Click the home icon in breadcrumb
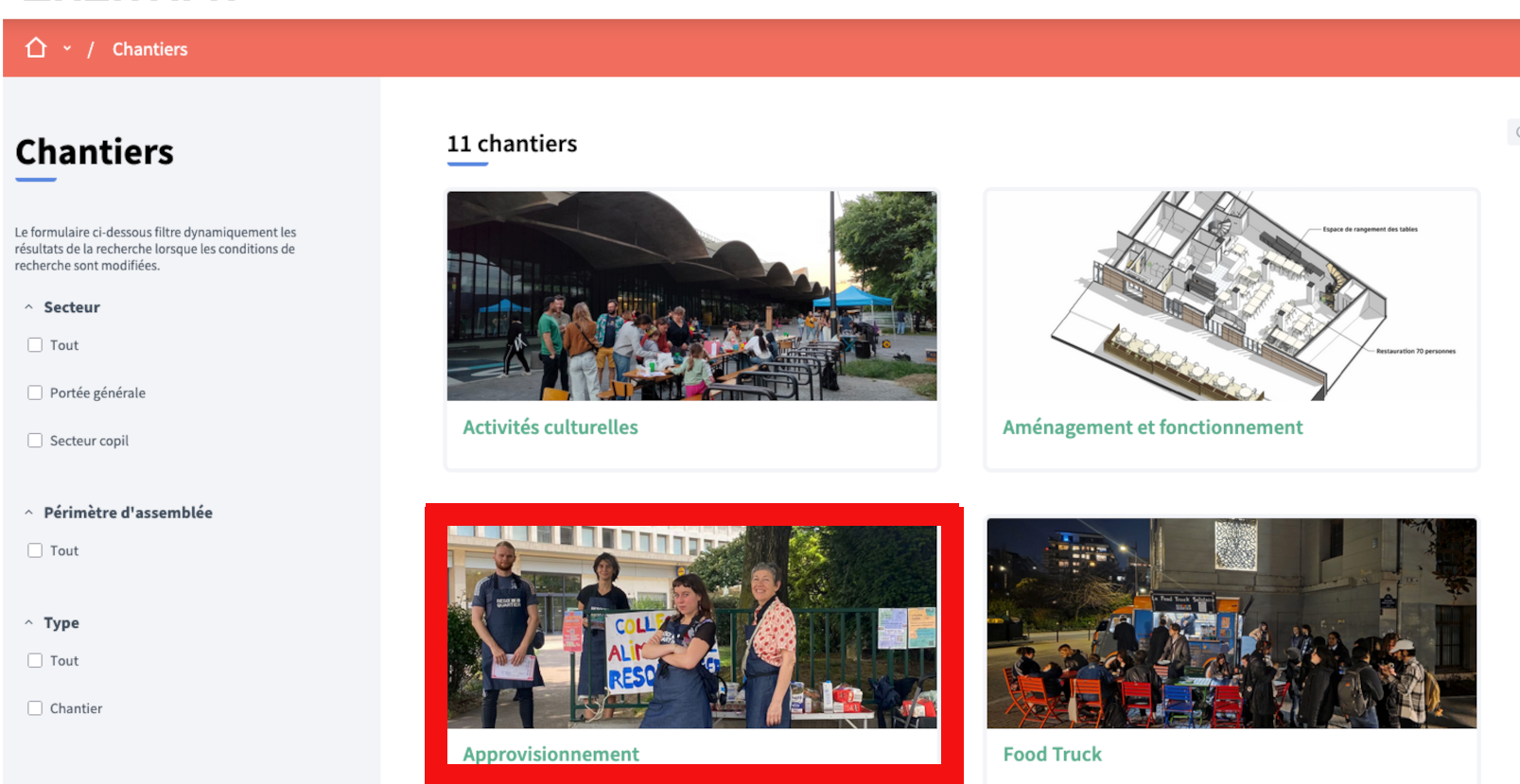 click(36, 48)
